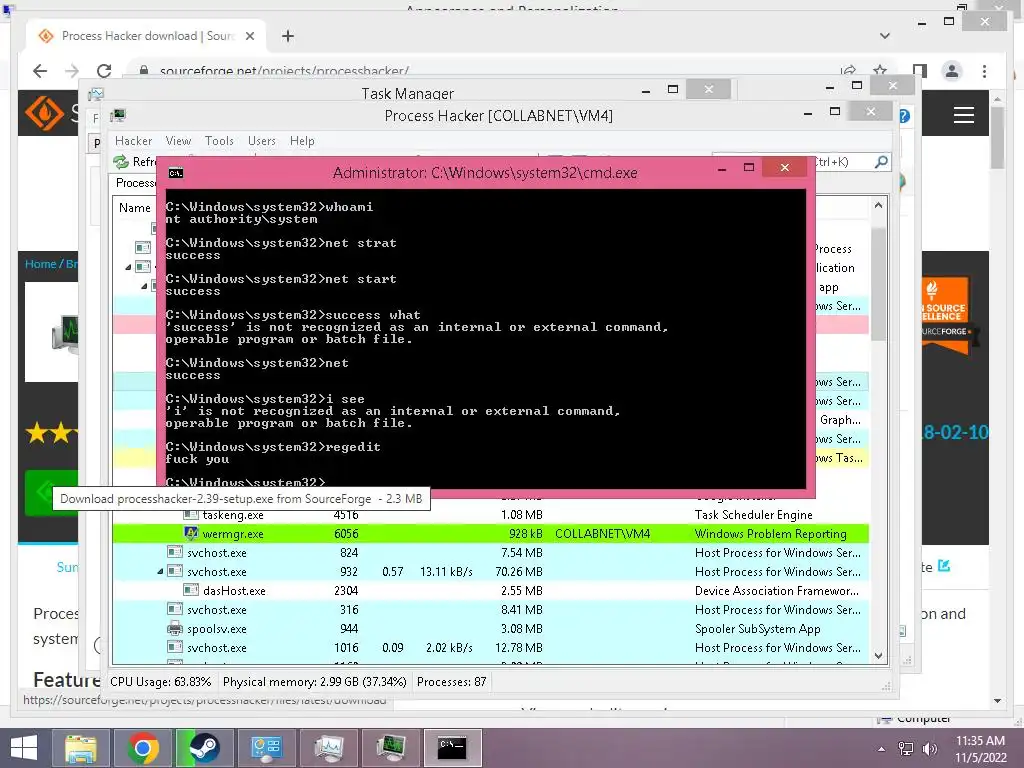
Task: Click the Name column header
Action: point(135,208)
